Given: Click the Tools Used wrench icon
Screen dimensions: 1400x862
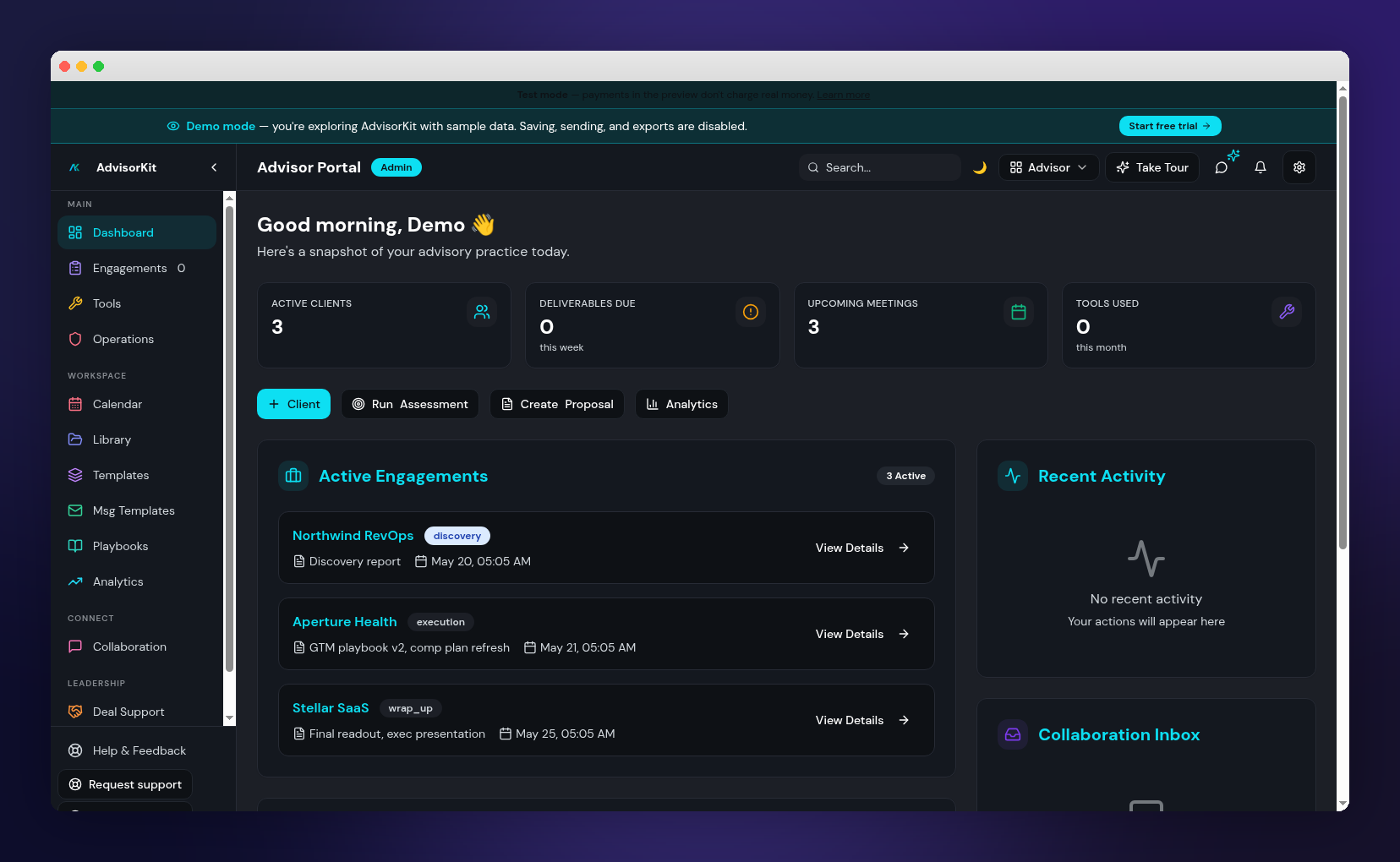Looking at the screenshot, I should [1287, 312].
